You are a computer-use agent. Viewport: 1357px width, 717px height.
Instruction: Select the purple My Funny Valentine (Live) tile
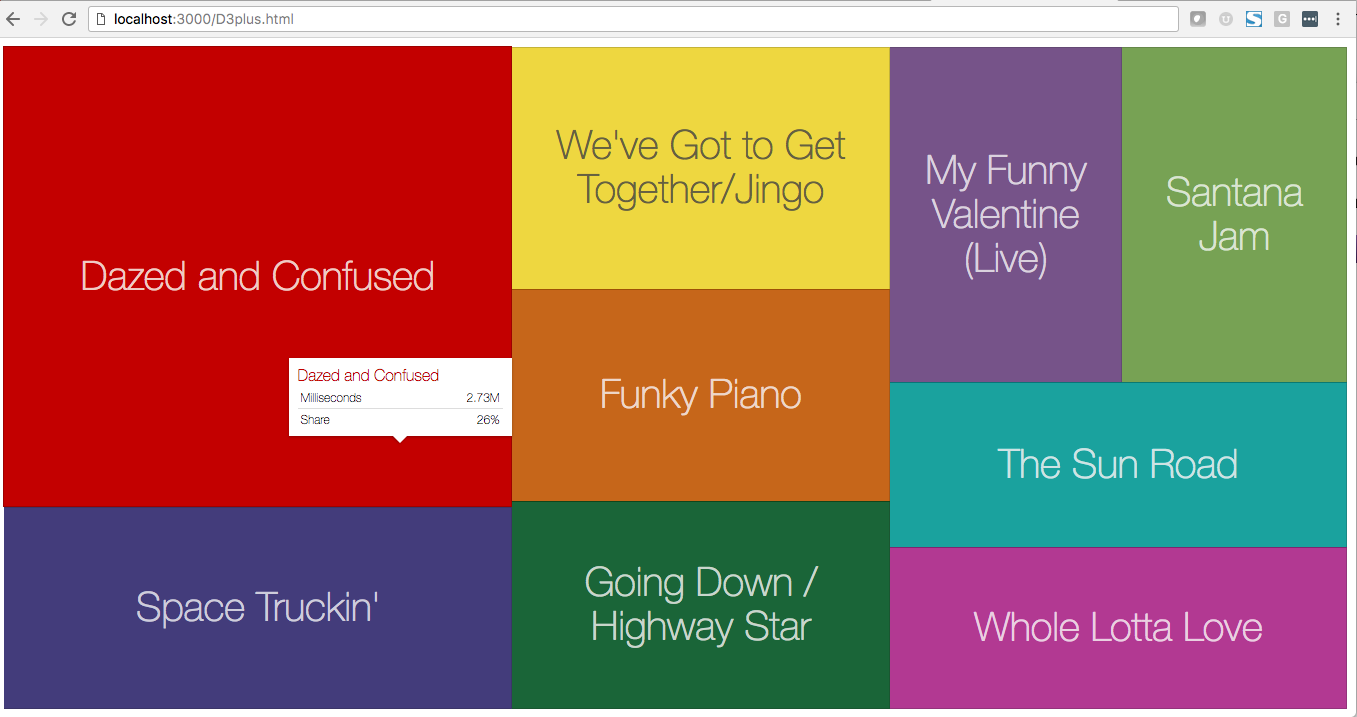[x=1005, y=214]
